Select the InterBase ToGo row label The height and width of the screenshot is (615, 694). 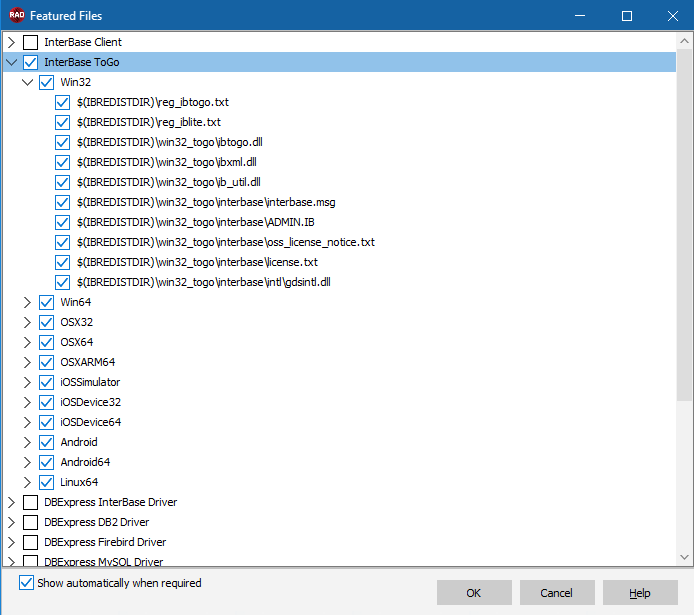pos(82,62)
